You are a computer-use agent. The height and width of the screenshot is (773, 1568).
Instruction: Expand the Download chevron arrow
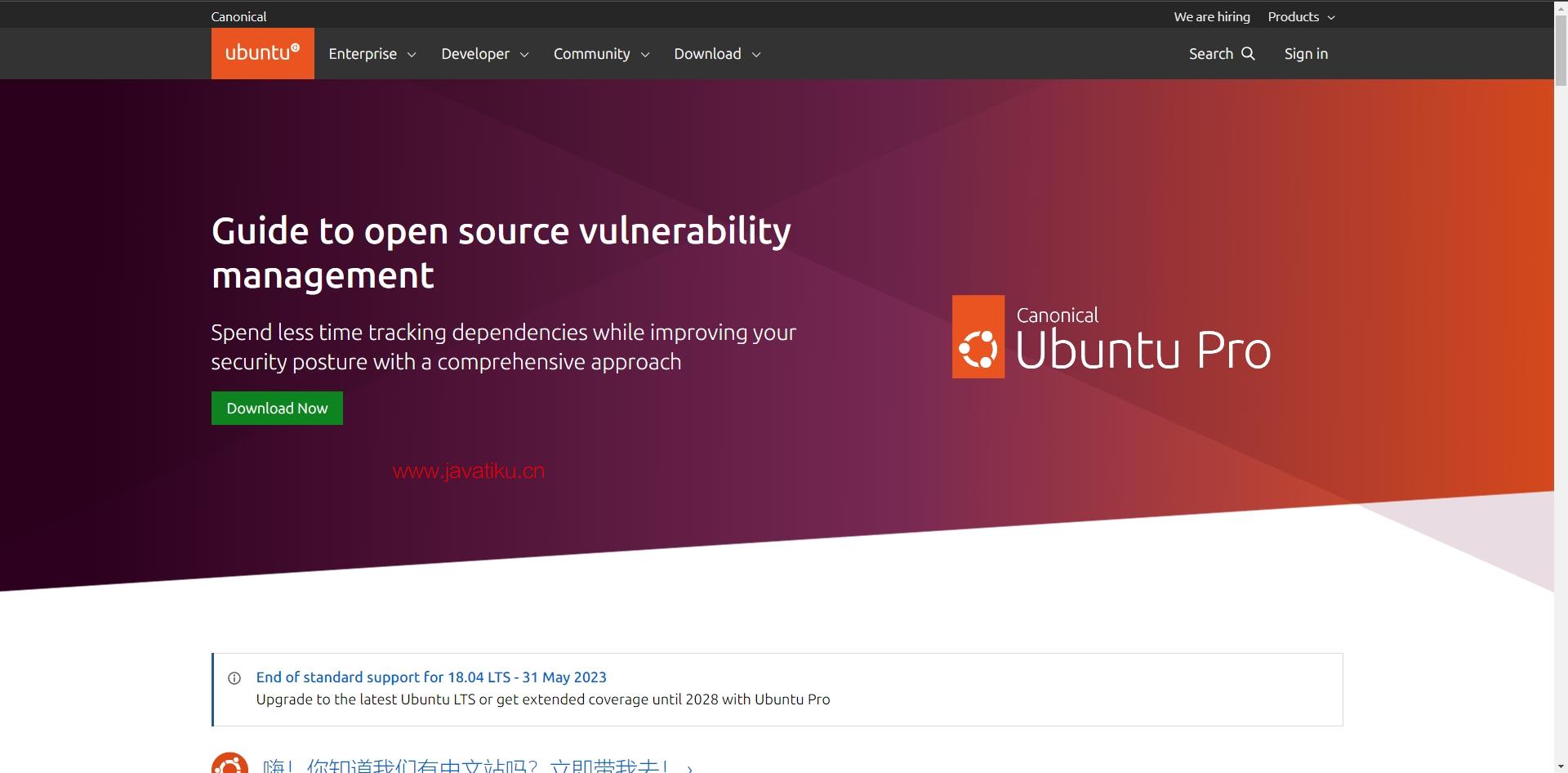coord(756,55)
